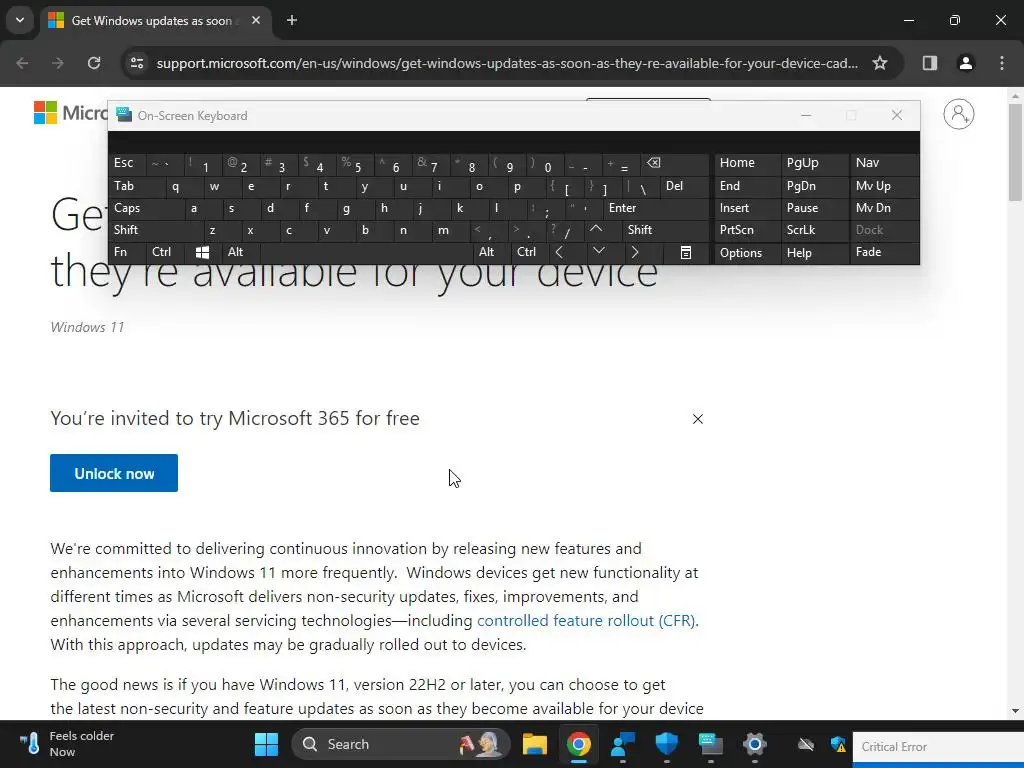Open the controlled feature rollout (CFR) link
Viewport: 1024px width, 768px height.
point(586,620)
